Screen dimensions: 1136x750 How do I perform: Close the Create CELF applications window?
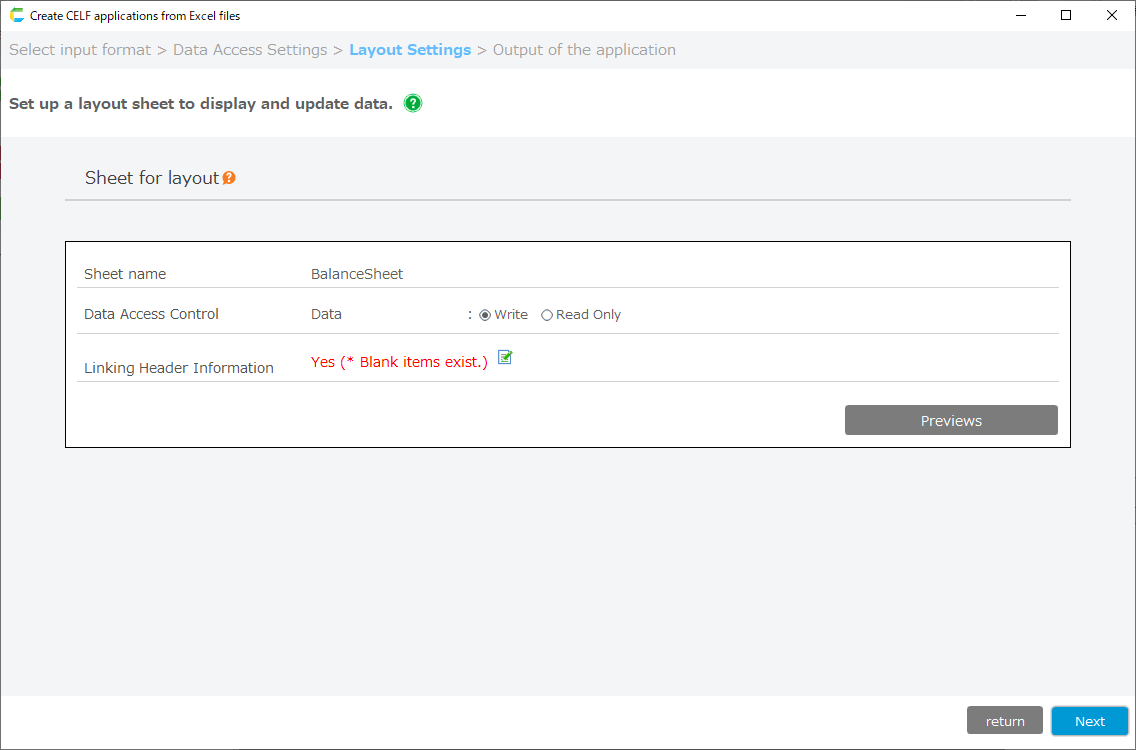(x=1112, y=15)
